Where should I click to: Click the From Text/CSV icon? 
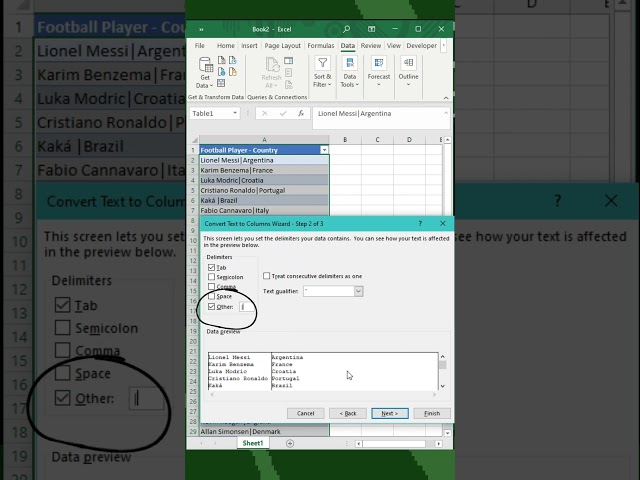click(222, 60)
